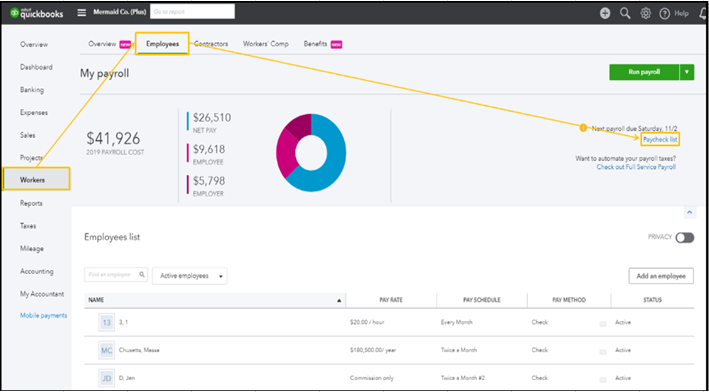The image size is (709, 392).
Task: Click the Find an employee field
Action: [116, 274]
